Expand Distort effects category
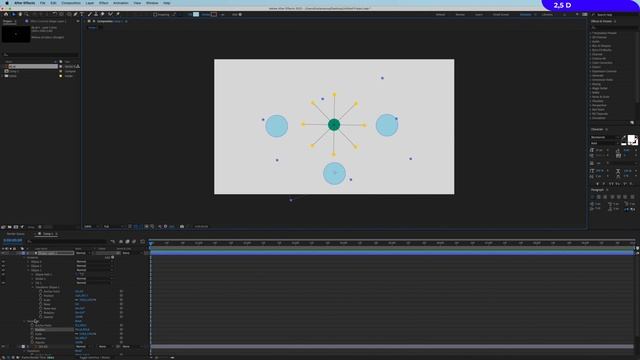 pyautogui.click(x=591, y=67)
